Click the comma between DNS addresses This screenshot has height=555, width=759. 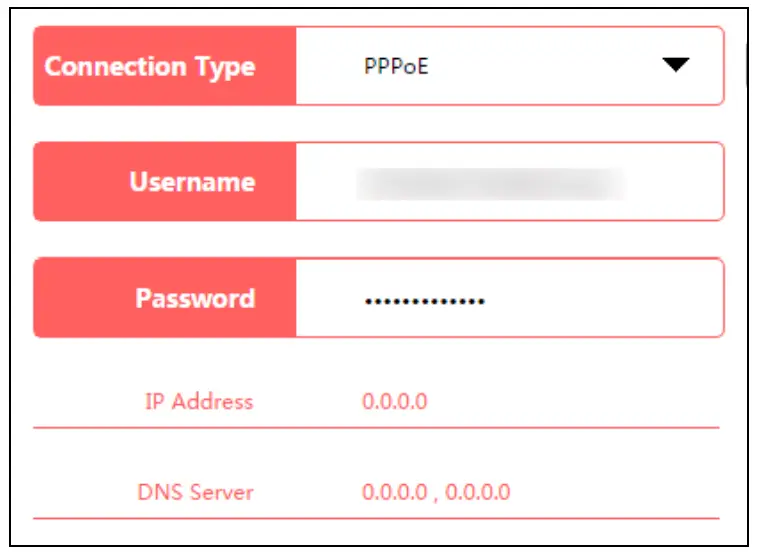437,496
